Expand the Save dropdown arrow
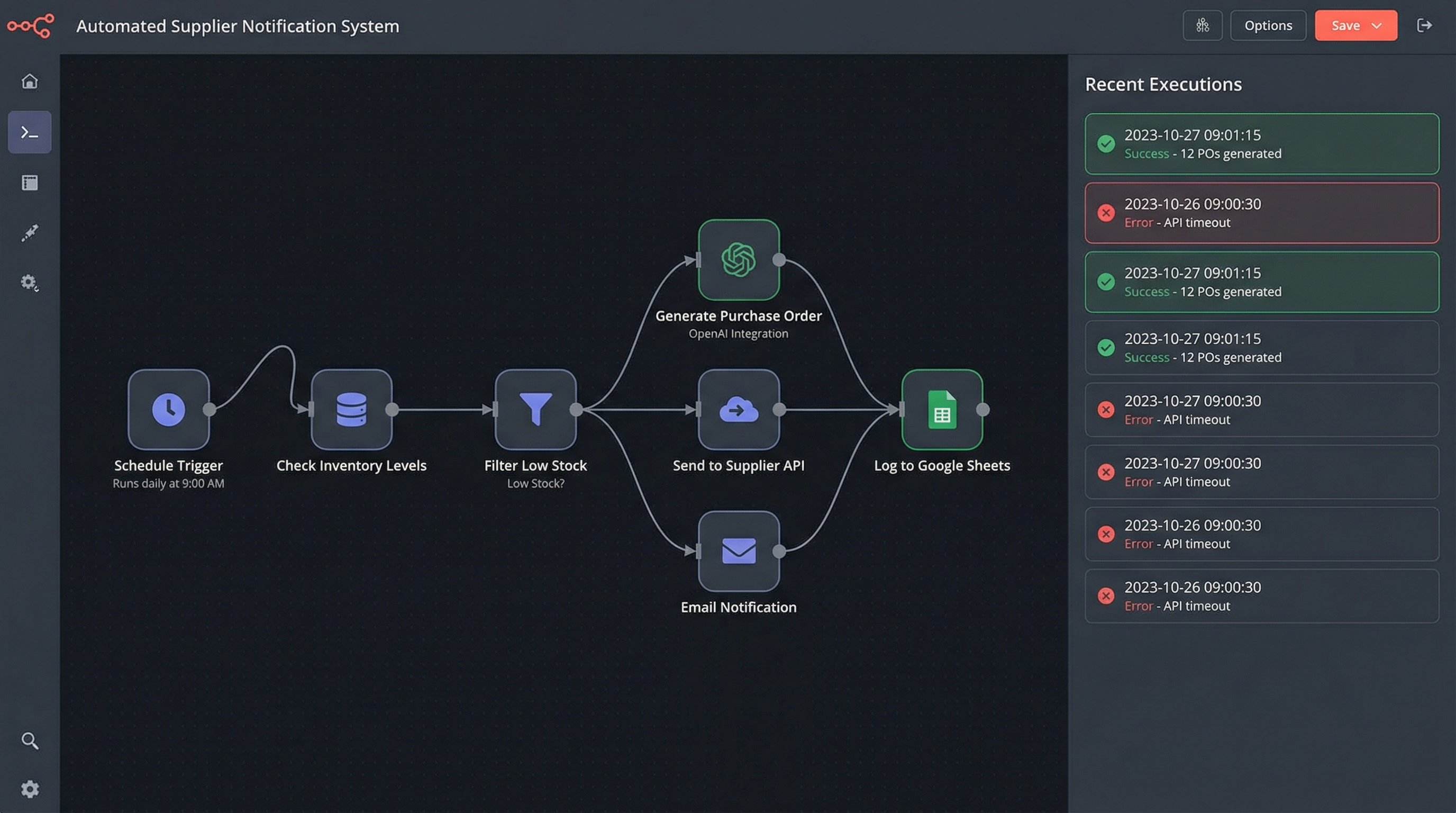 click(1377, 26)
